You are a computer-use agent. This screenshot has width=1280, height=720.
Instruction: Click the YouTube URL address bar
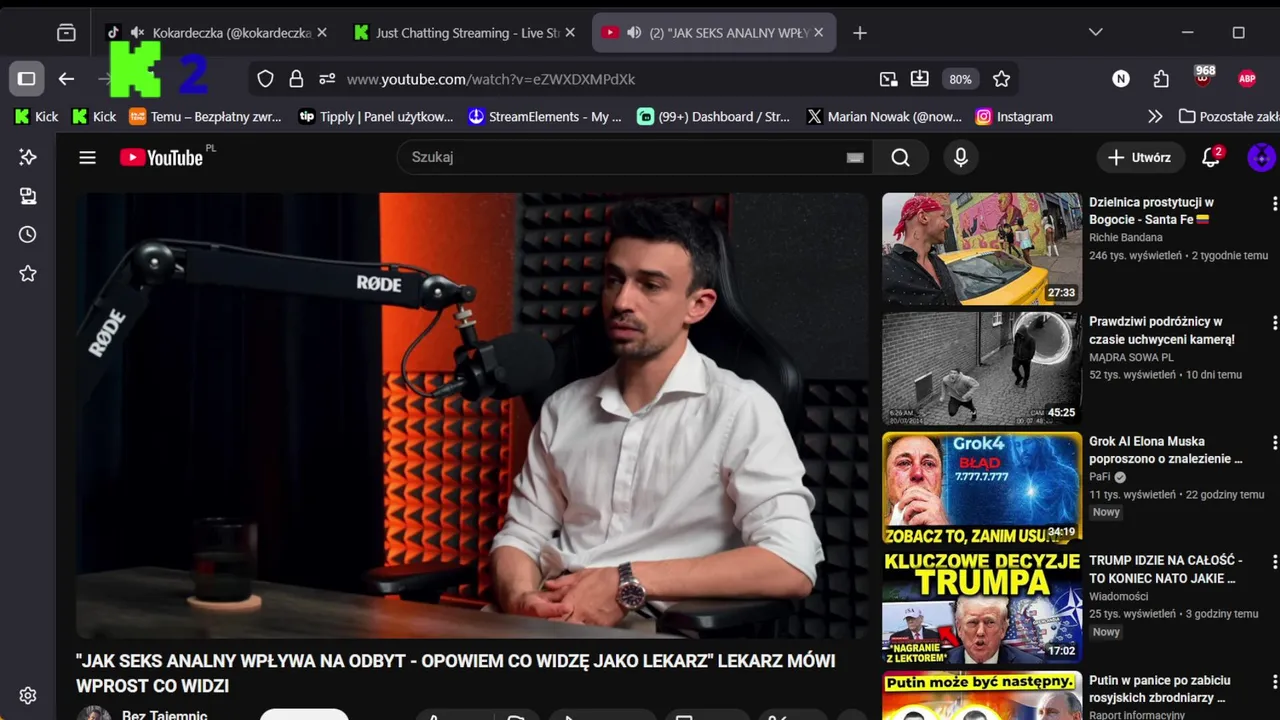[x=490, y=79]
